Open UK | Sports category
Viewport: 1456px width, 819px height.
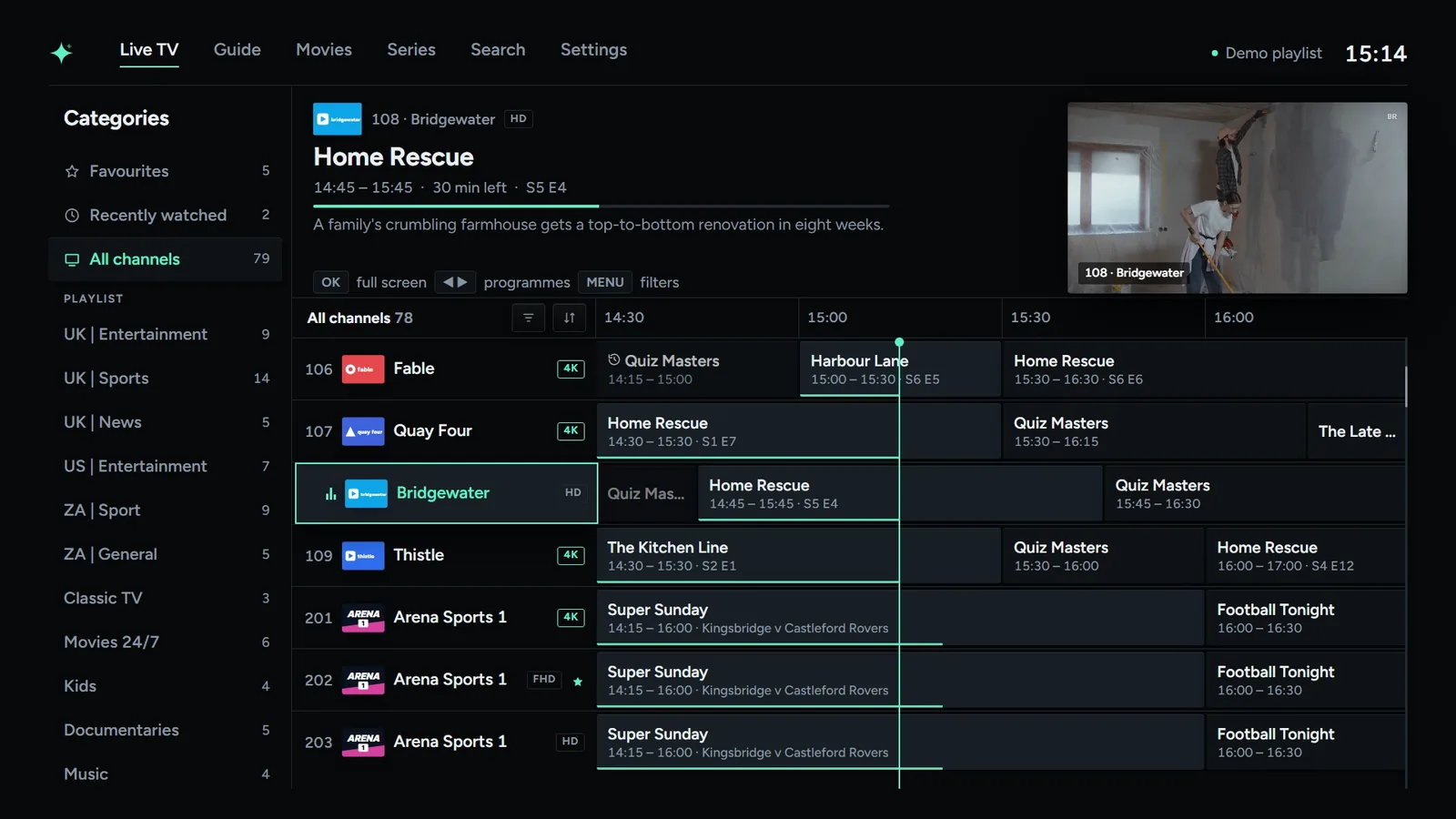click(x=166, y=379)
